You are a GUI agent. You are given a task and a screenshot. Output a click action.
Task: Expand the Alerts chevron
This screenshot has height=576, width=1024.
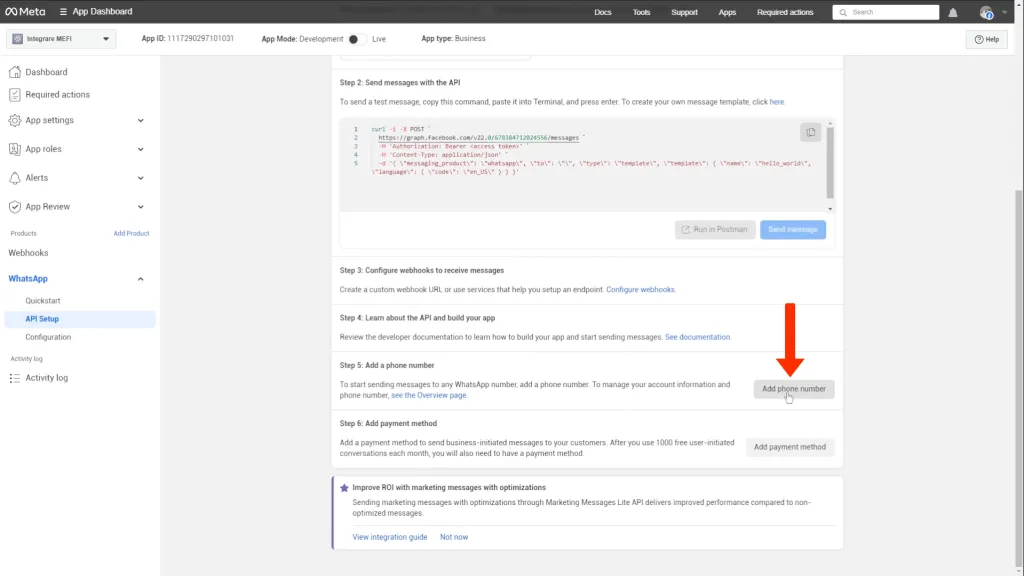[140, 178]
